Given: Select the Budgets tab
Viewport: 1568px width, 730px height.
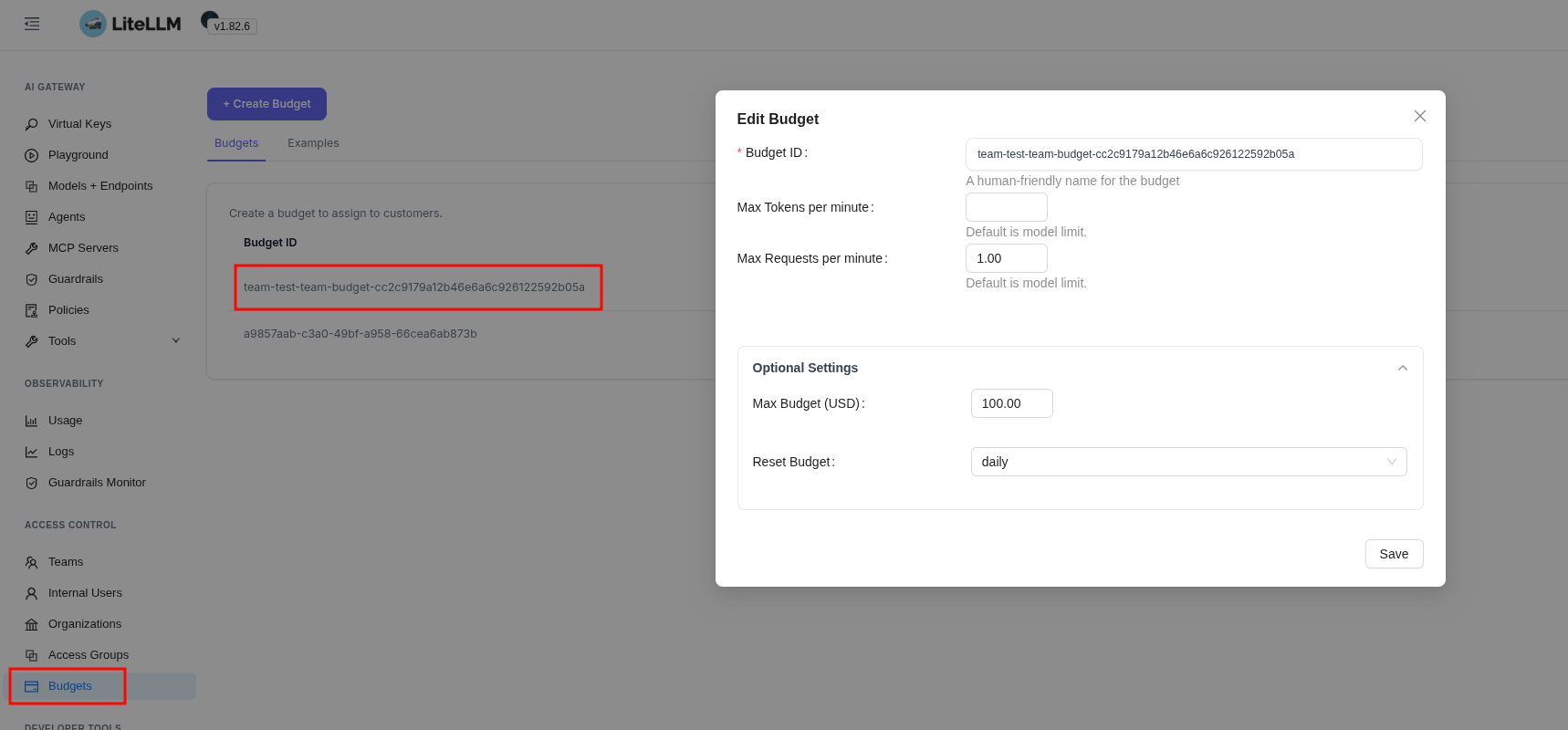Looking at the screenshot, I should [236, 143].
